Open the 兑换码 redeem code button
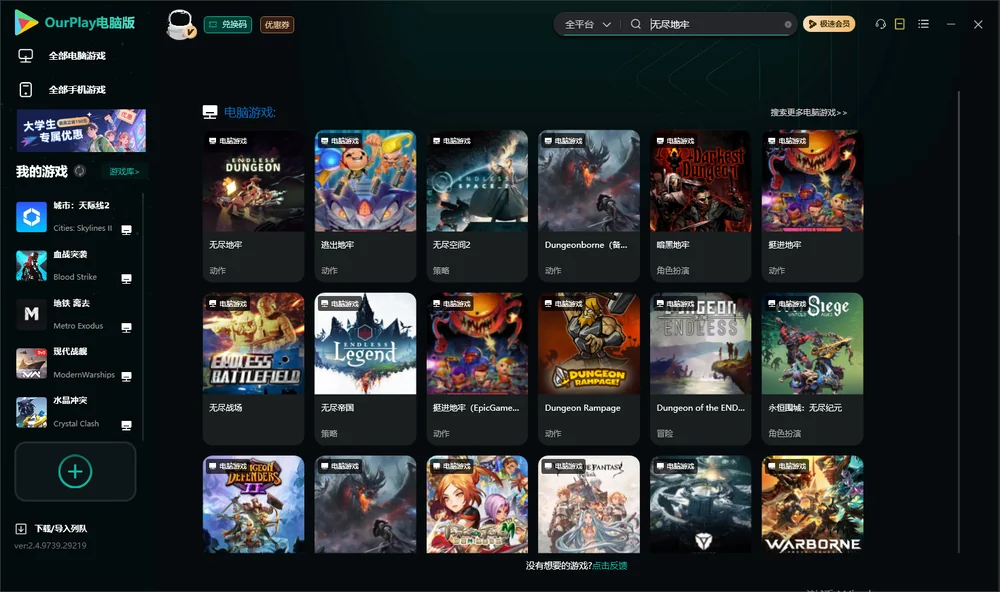This screenshot has width=1000, height=592. [x=228, y=25]
